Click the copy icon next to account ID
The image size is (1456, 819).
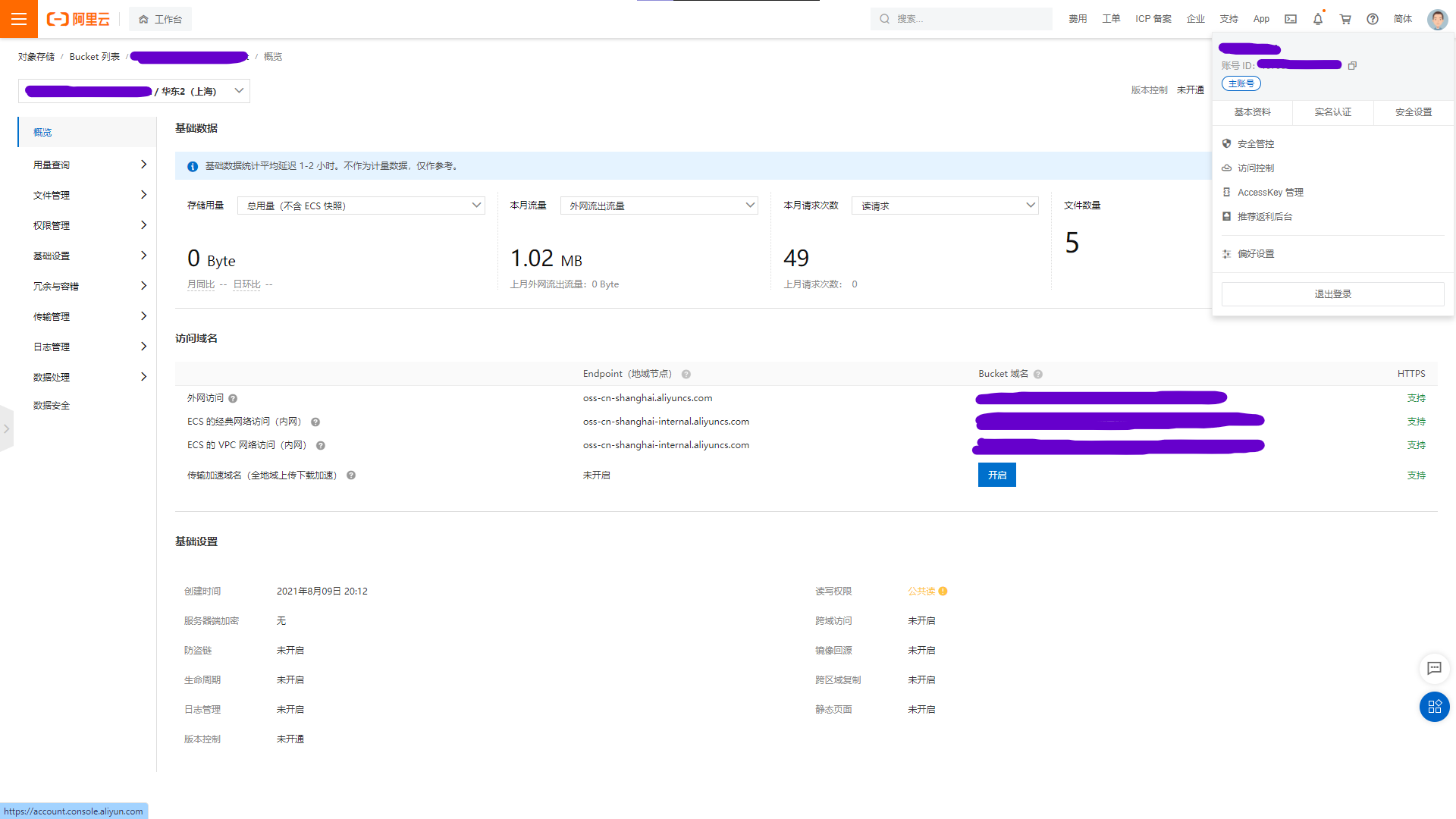1354,65
